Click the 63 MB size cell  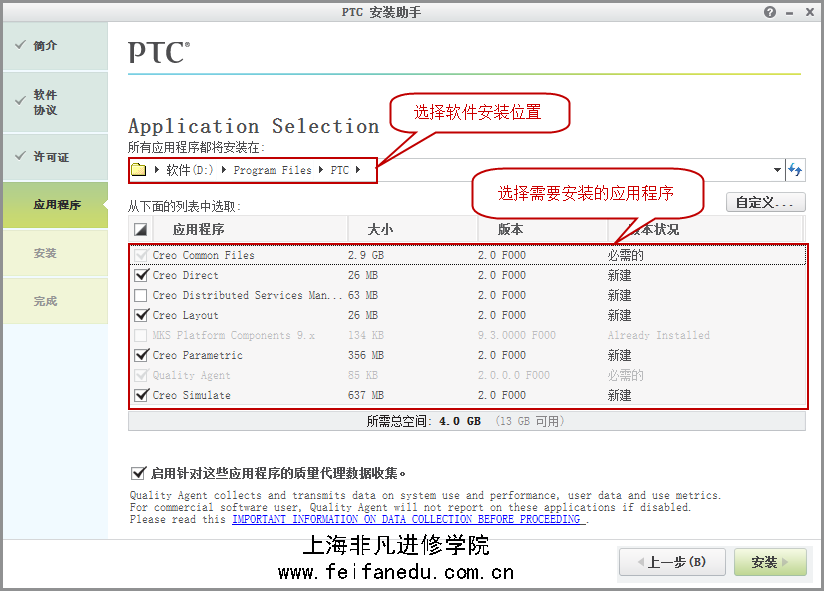click(363, 295)
